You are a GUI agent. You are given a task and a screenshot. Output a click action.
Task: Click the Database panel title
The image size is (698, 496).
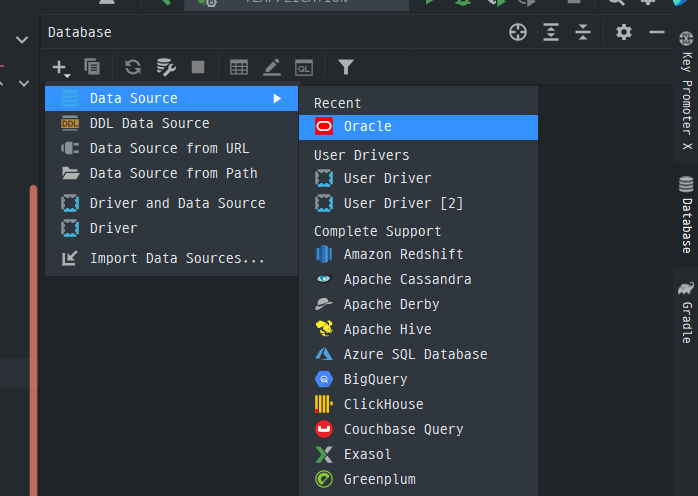click(80, 33)
